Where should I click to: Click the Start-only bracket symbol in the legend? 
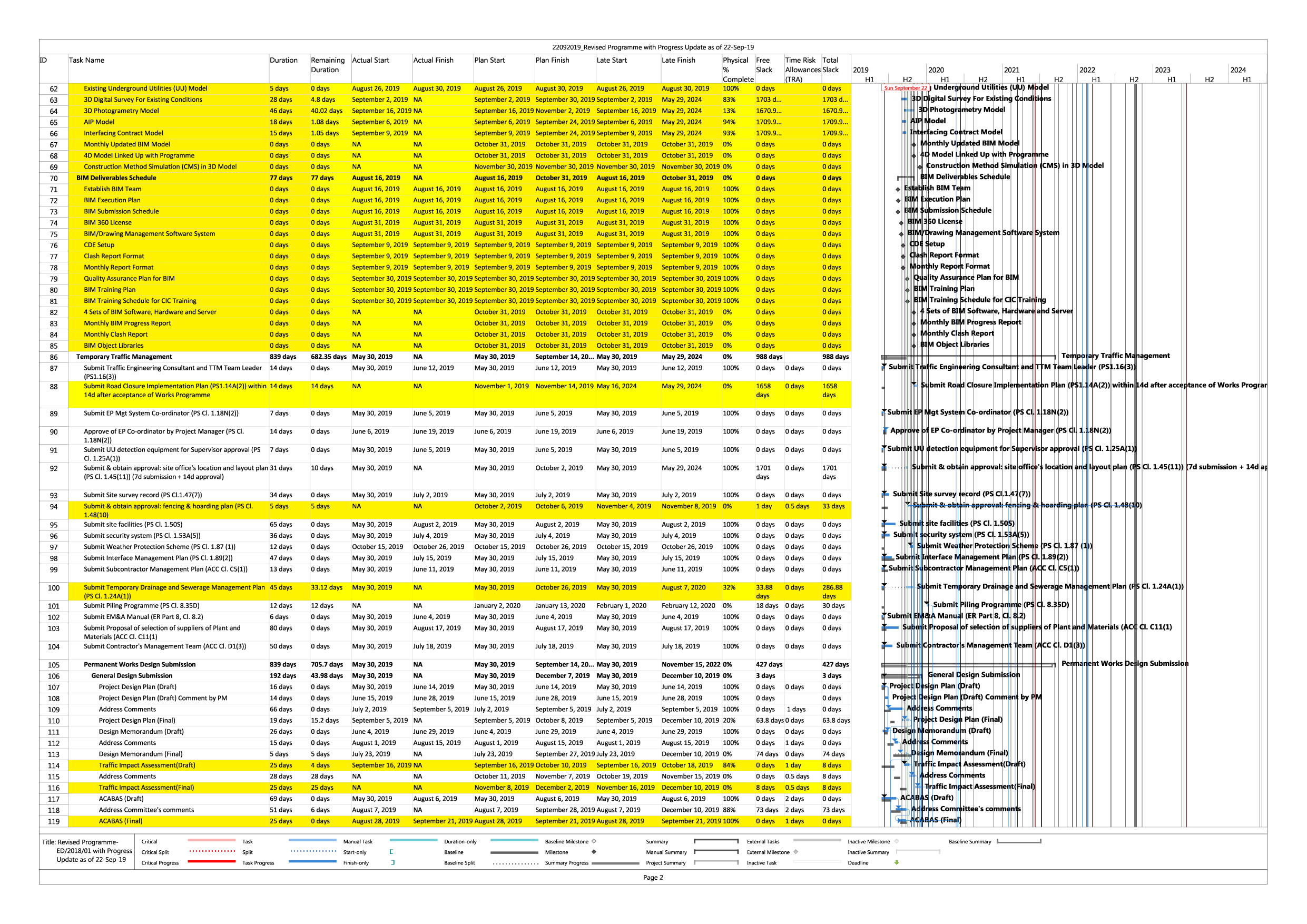[x=391, y=852]
